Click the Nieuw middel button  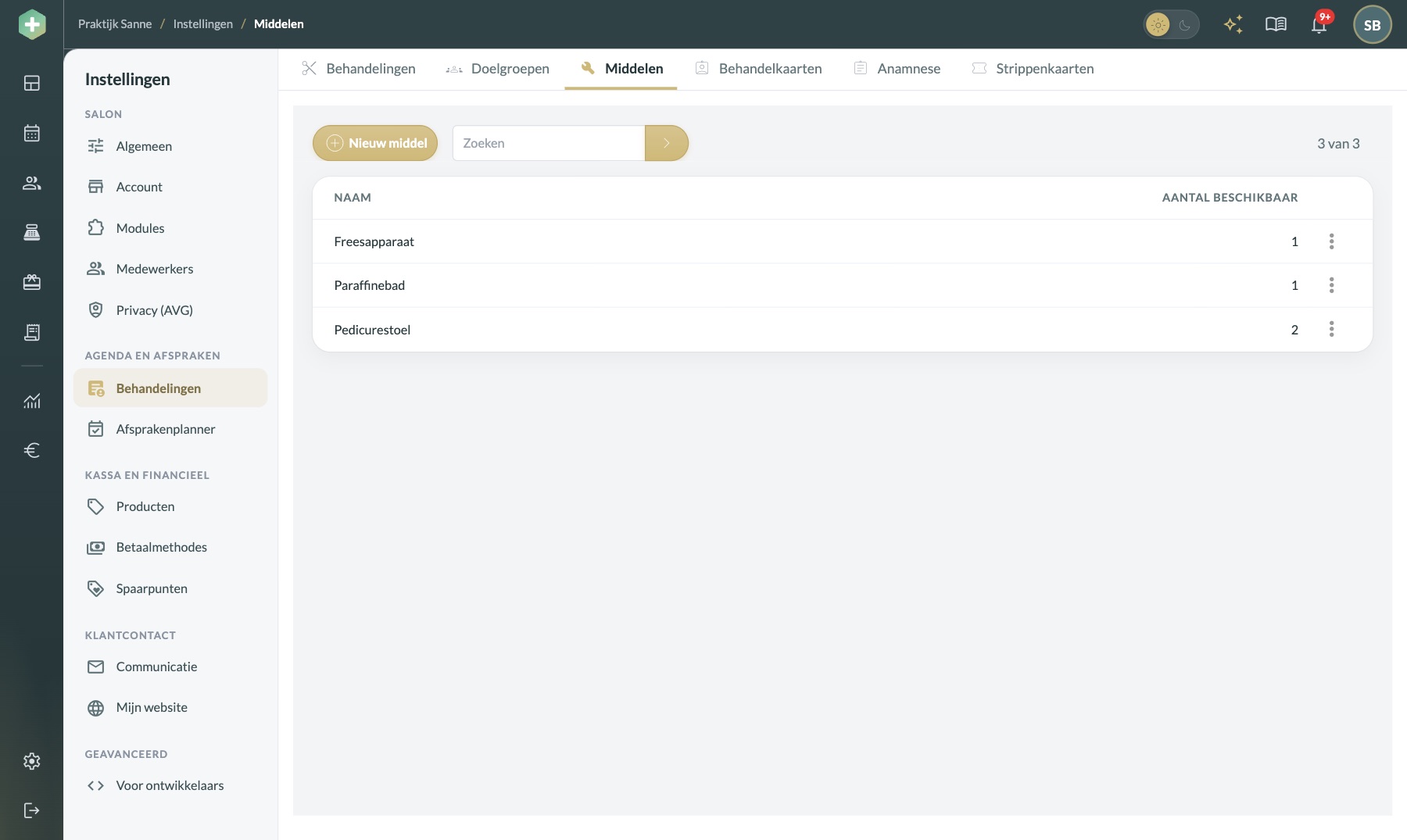point(375,143)
